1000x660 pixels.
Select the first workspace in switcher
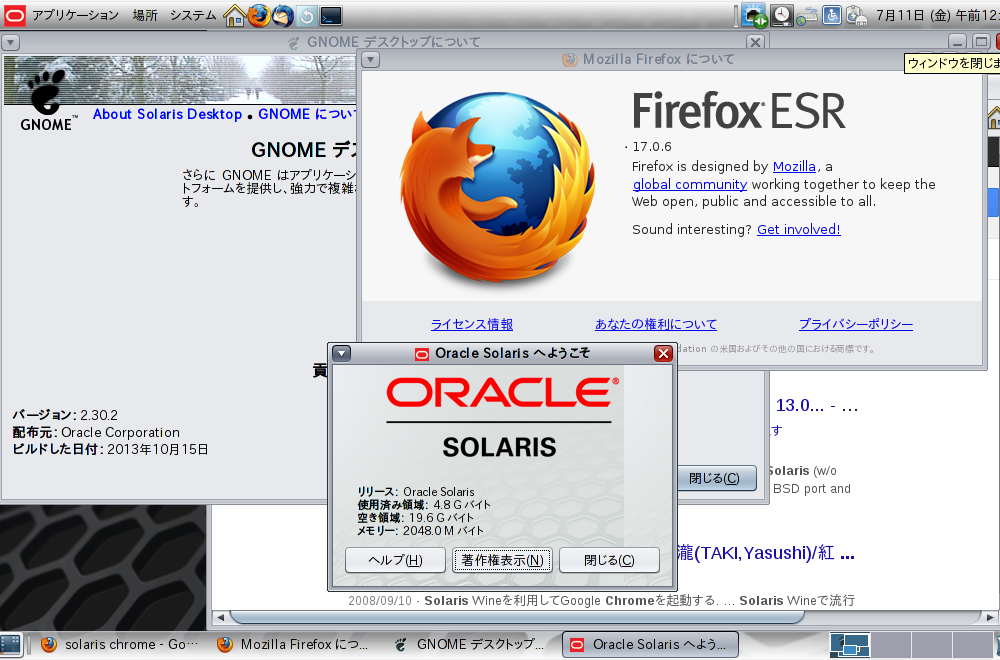[849, 645]
